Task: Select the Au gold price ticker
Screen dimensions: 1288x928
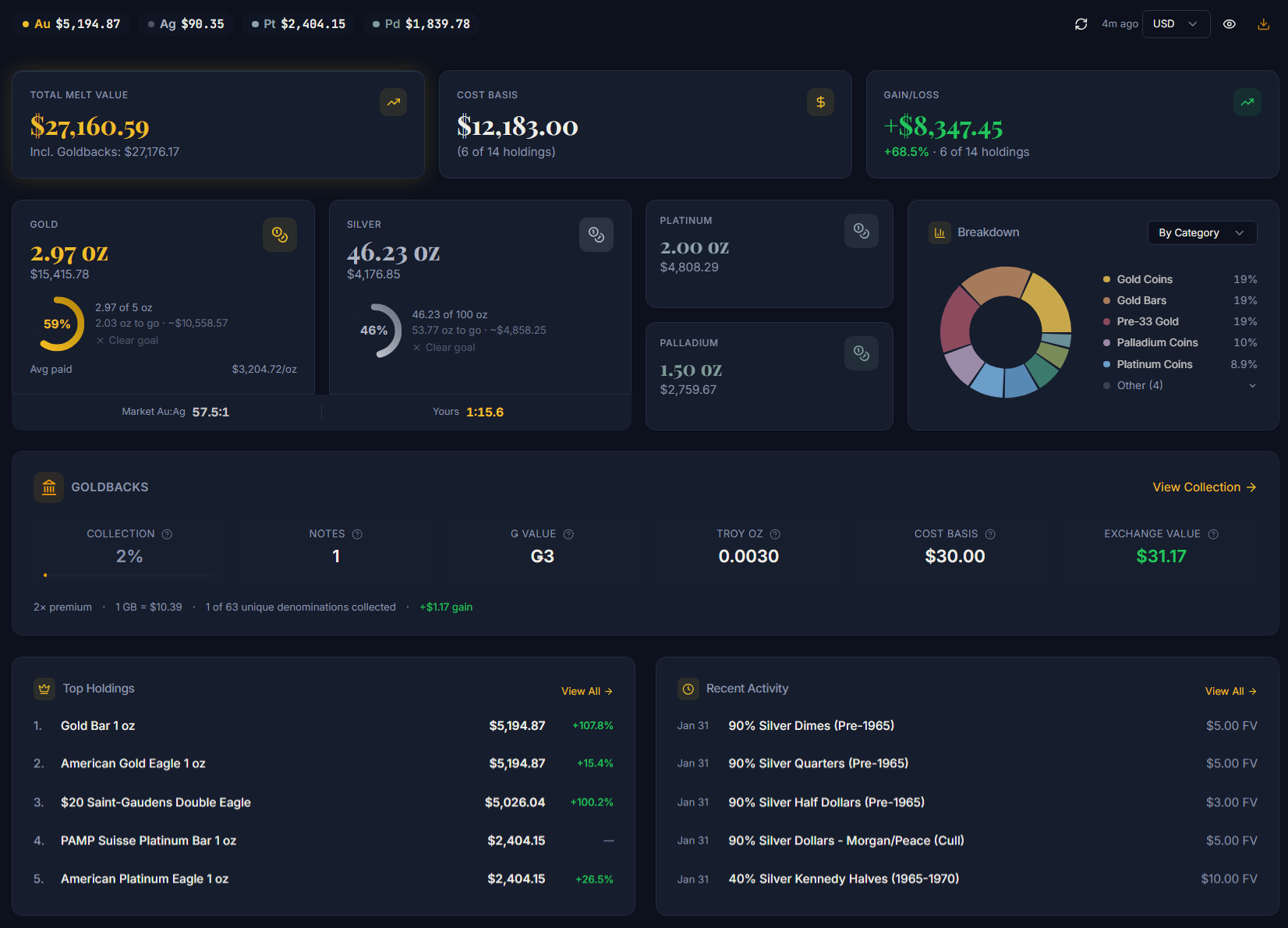Action: coord(70,23)
